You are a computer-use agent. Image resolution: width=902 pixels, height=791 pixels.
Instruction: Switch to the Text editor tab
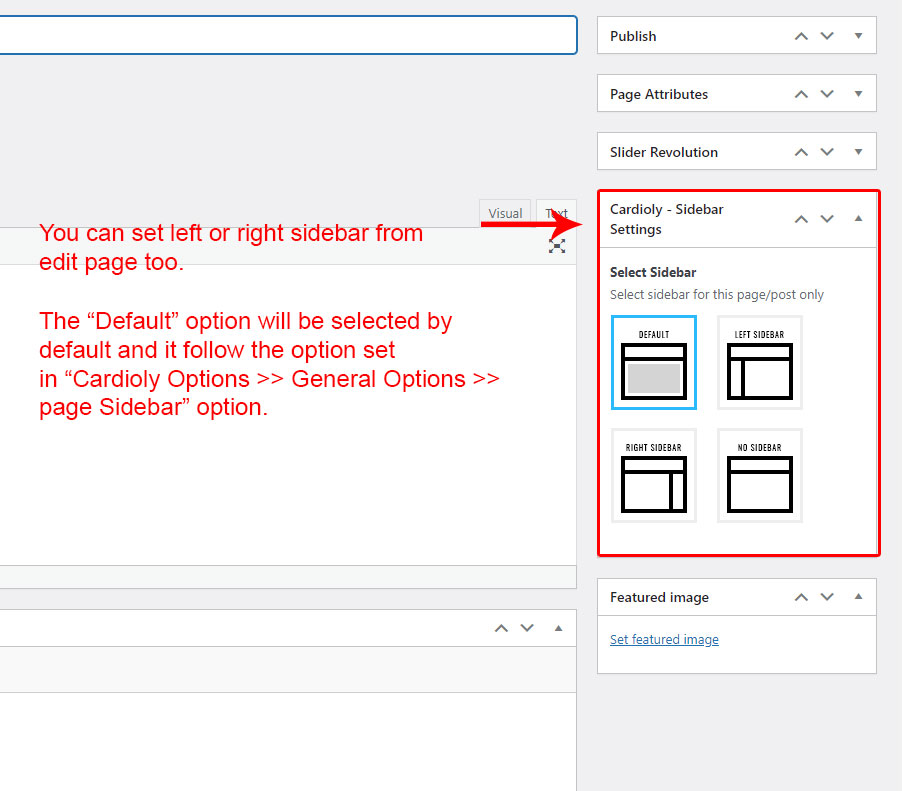[556, 213]
